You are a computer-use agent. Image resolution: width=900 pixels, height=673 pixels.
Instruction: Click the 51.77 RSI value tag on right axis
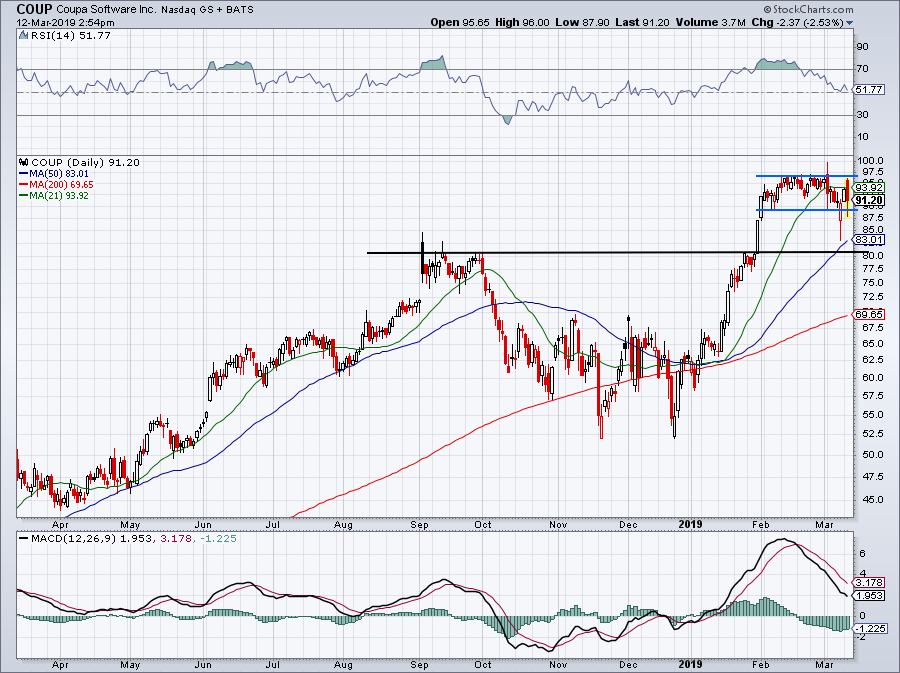click(x=869, y=90)
